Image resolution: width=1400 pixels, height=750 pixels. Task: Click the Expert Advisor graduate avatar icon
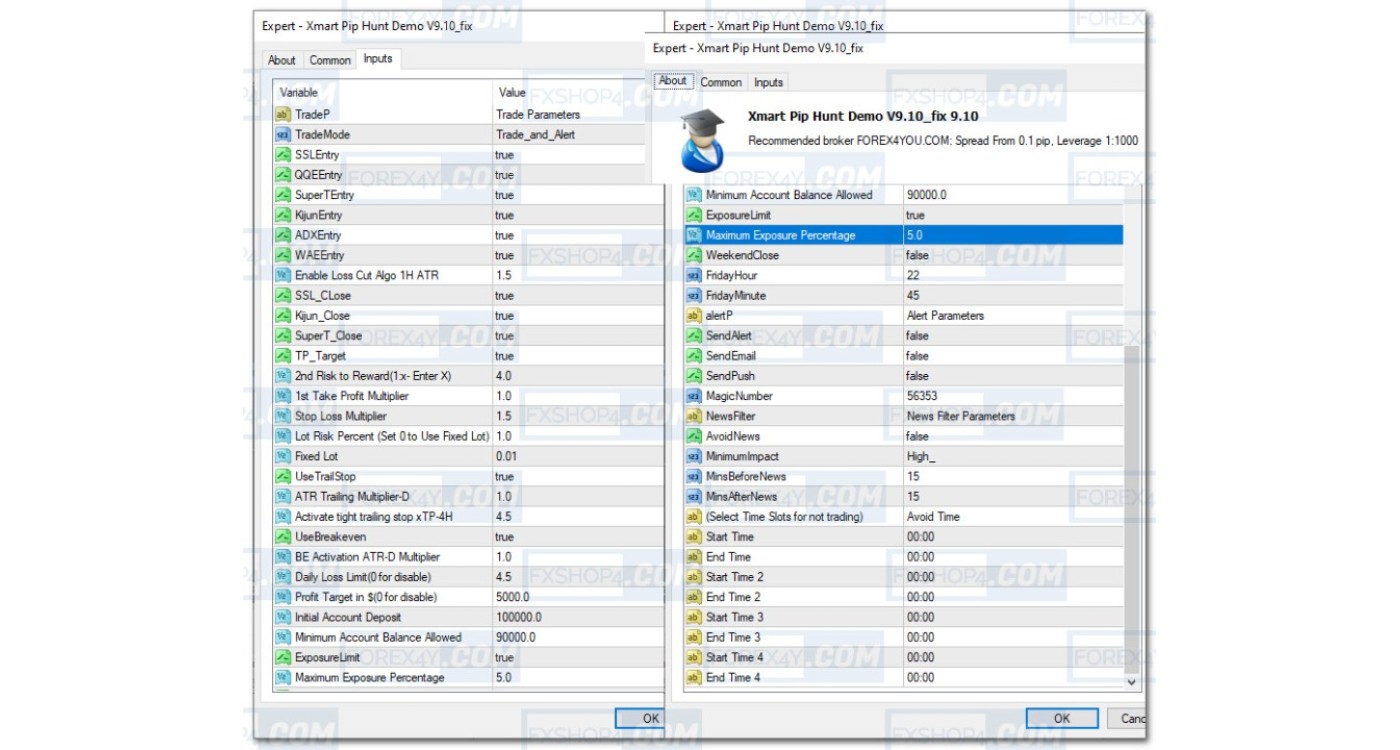click(x=702, y=141)
